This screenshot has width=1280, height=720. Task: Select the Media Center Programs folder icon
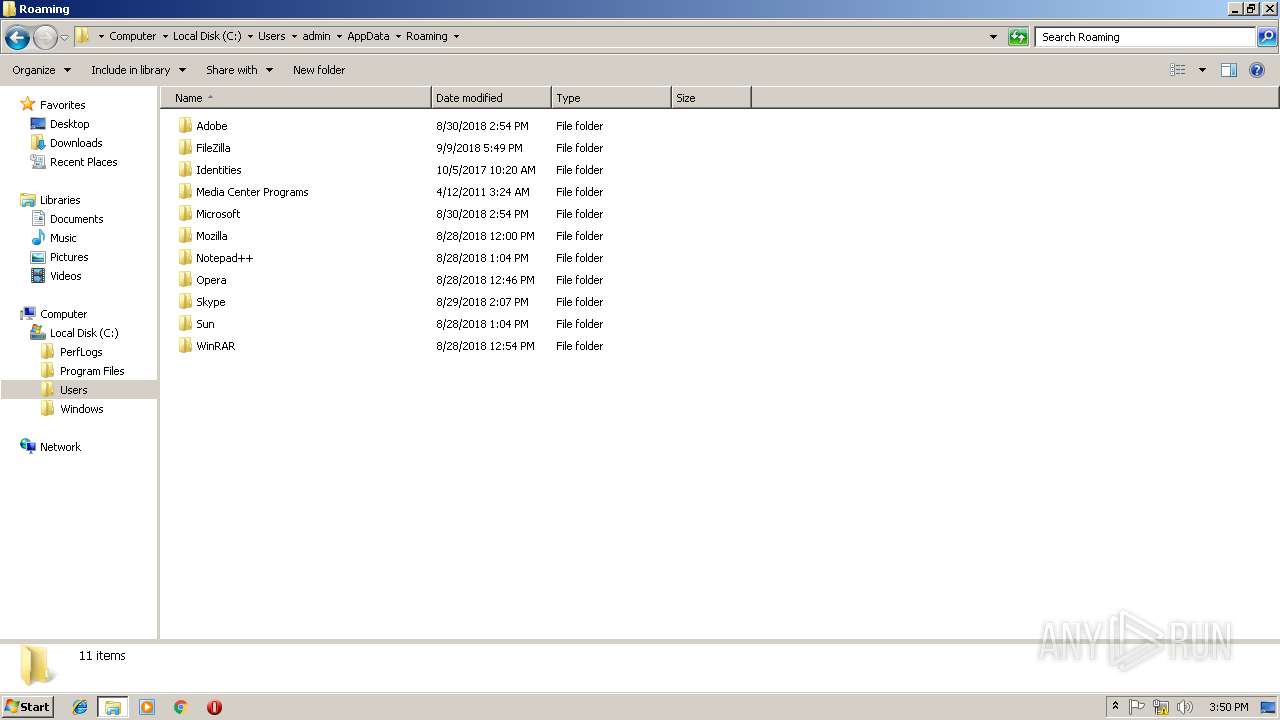pos(185,192)
